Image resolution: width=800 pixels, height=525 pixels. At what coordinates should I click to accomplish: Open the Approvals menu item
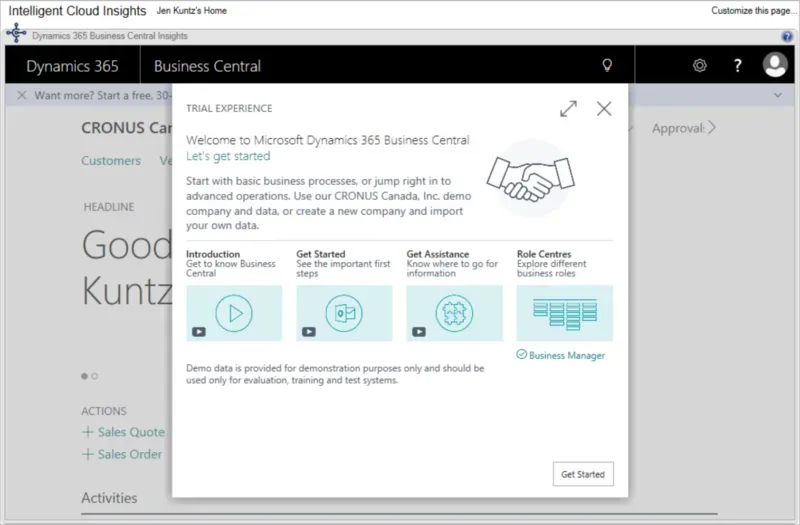pos(678,128)
